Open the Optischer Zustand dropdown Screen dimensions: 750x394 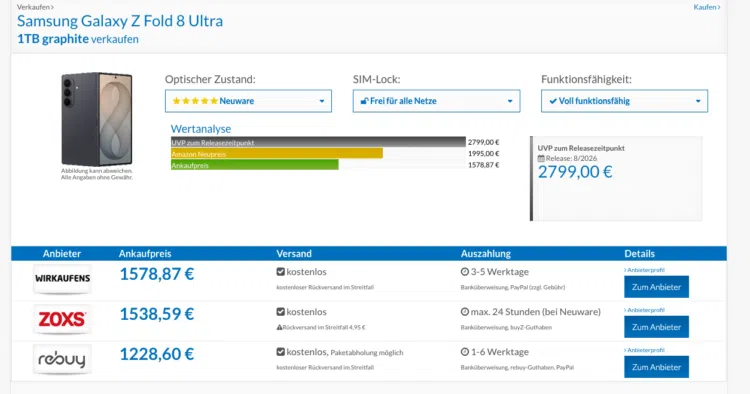(x=248, y=101)
